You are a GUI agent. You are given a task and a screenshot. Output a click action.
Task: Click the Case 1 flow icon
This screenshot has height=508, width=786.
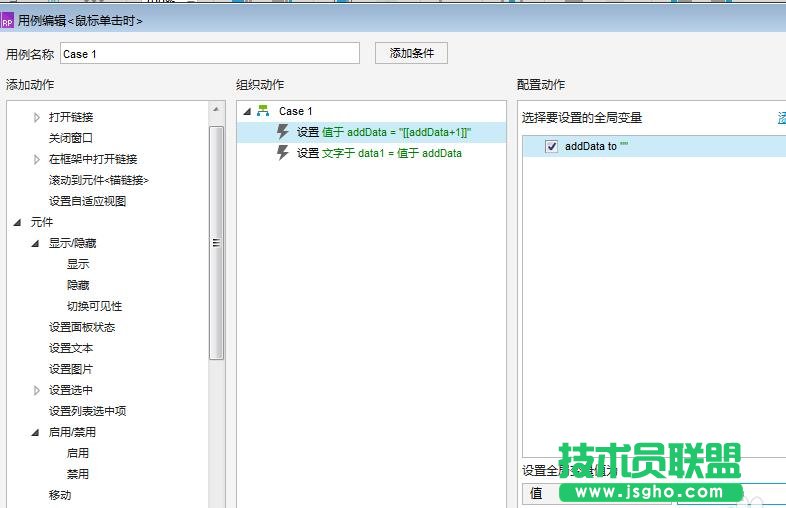tap(263, 111)
